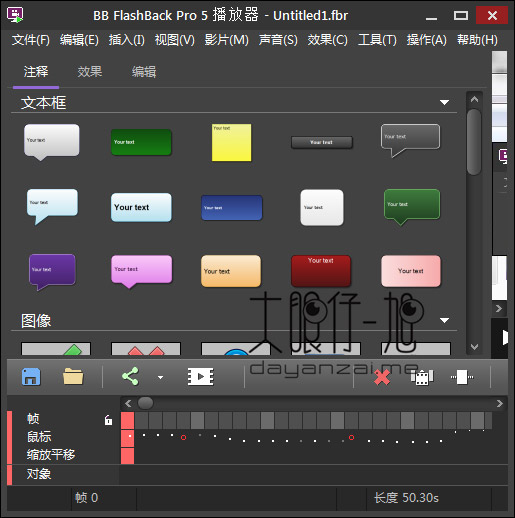Toggle the lock icon on the frame track
This screenshot has width=515, height=518.
[108, 420]
